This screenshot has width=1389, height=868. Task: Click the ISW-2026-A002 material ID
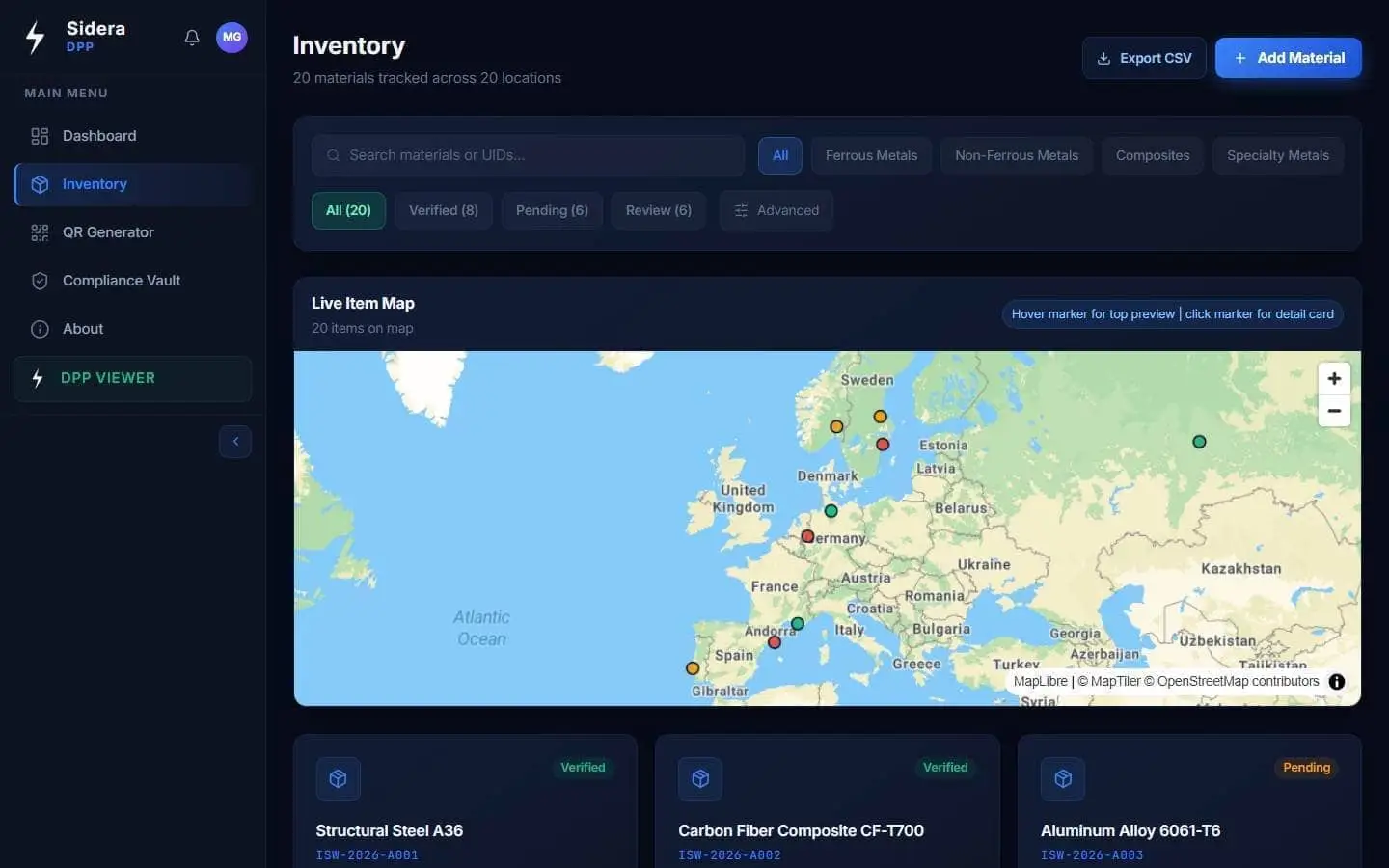(730, 855)
